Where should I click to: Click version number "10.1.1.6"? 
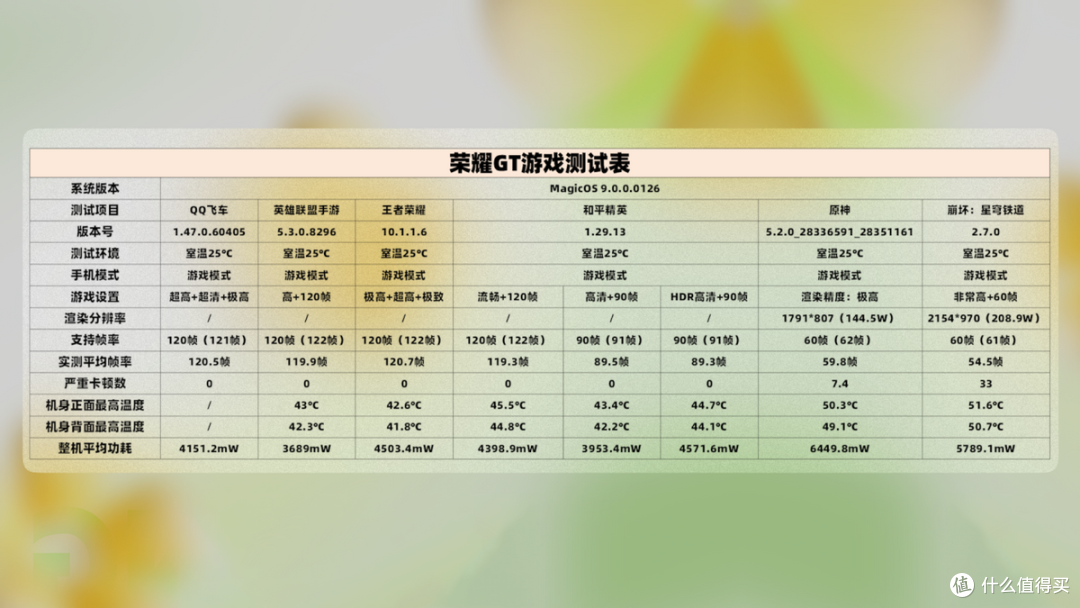[404, 232]
